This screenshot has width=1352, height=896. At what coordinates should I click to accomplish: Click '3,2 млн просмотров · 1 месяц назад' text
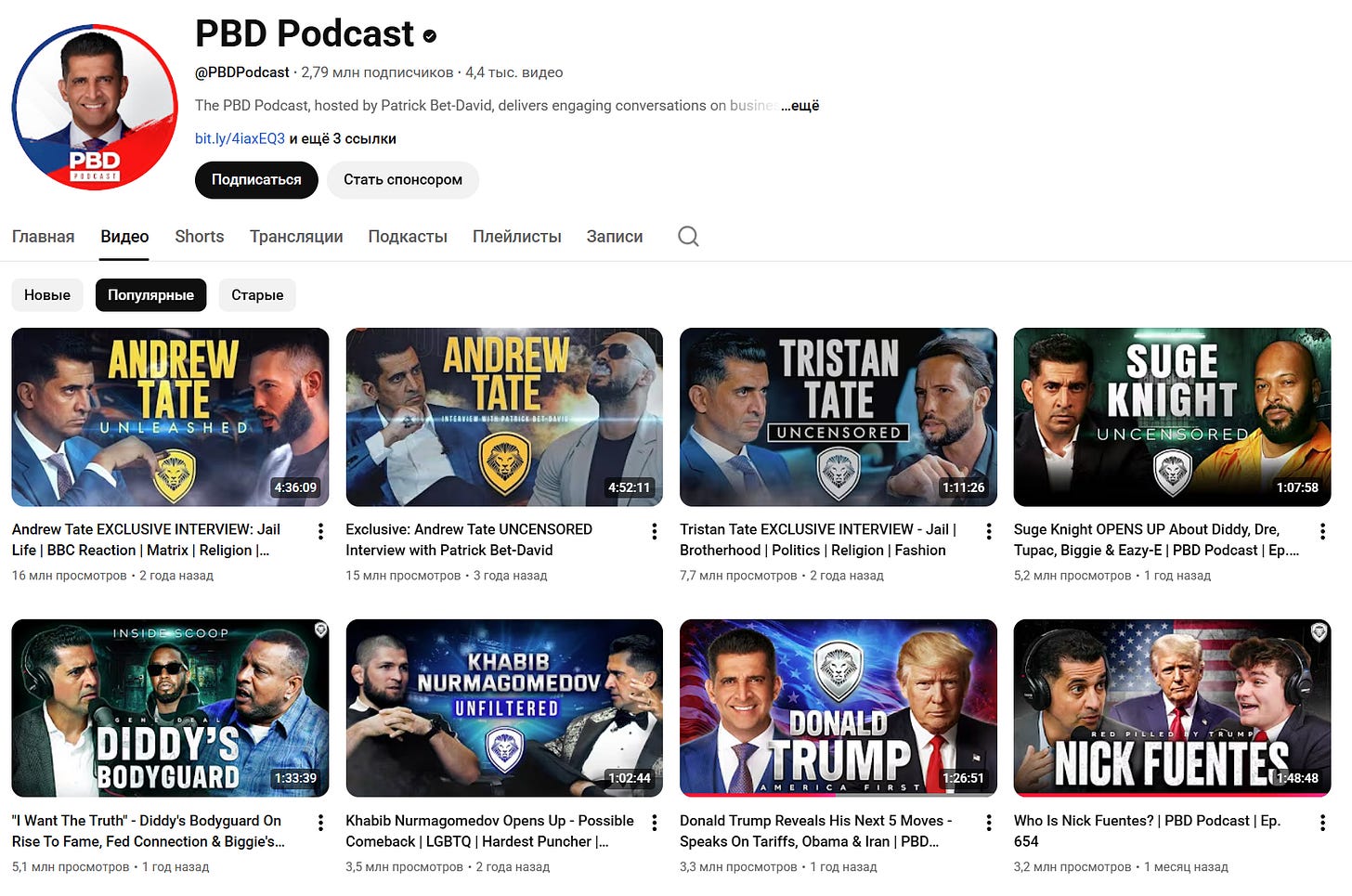tap(1121, 867)
